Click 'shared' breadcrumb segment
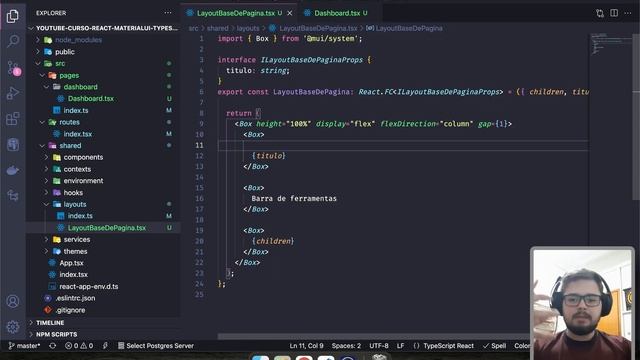640x360 pixels. [218, 28]
